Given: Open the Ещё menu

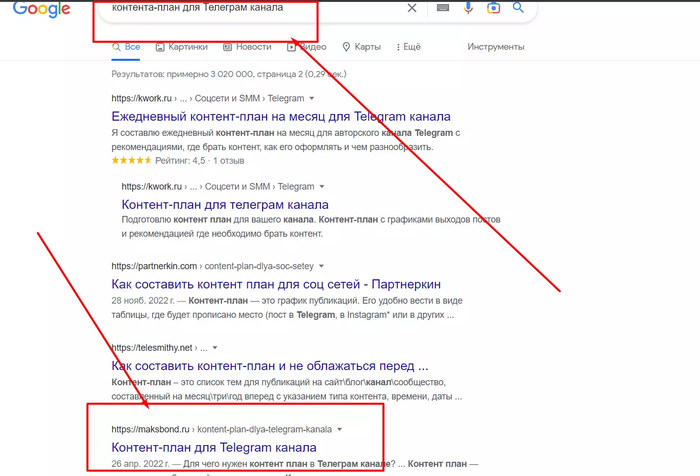Looking at the screenshot, I should [x=408, y=47].
